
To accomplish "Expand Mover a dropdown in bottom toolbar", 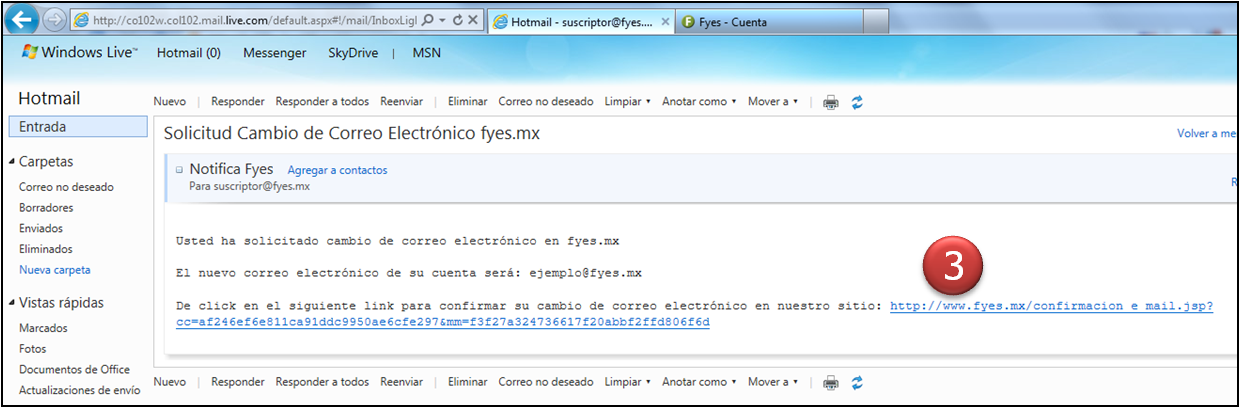I will pos(772,381).
